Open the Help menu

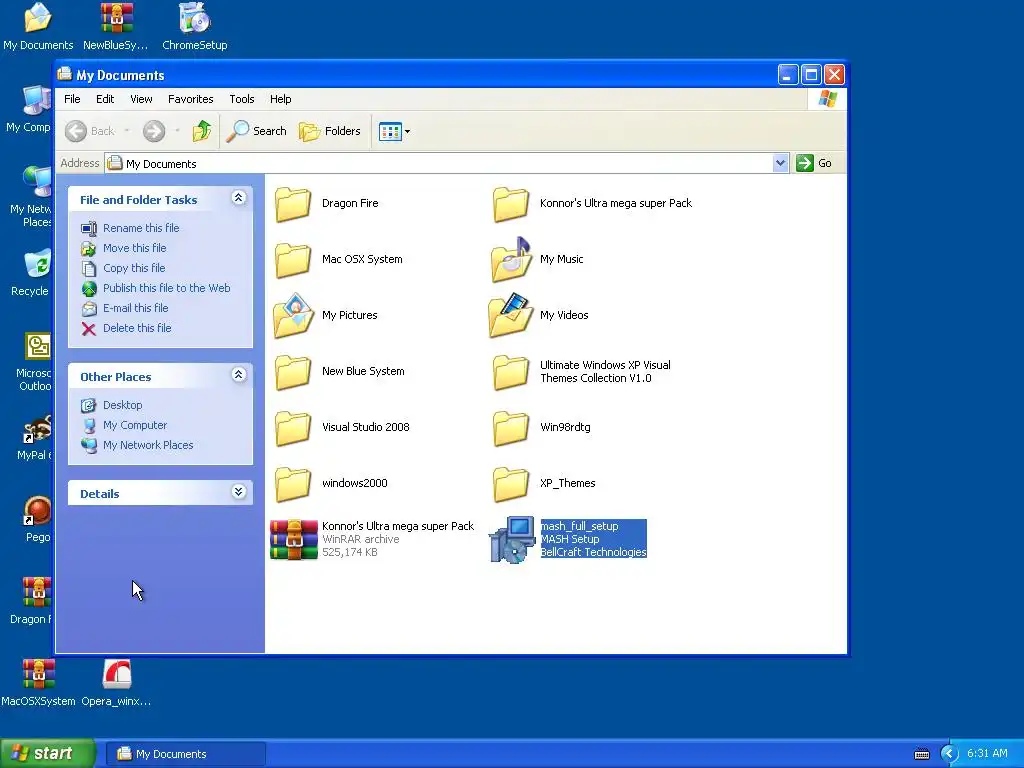pyautogui.click(x=281, y=99)
